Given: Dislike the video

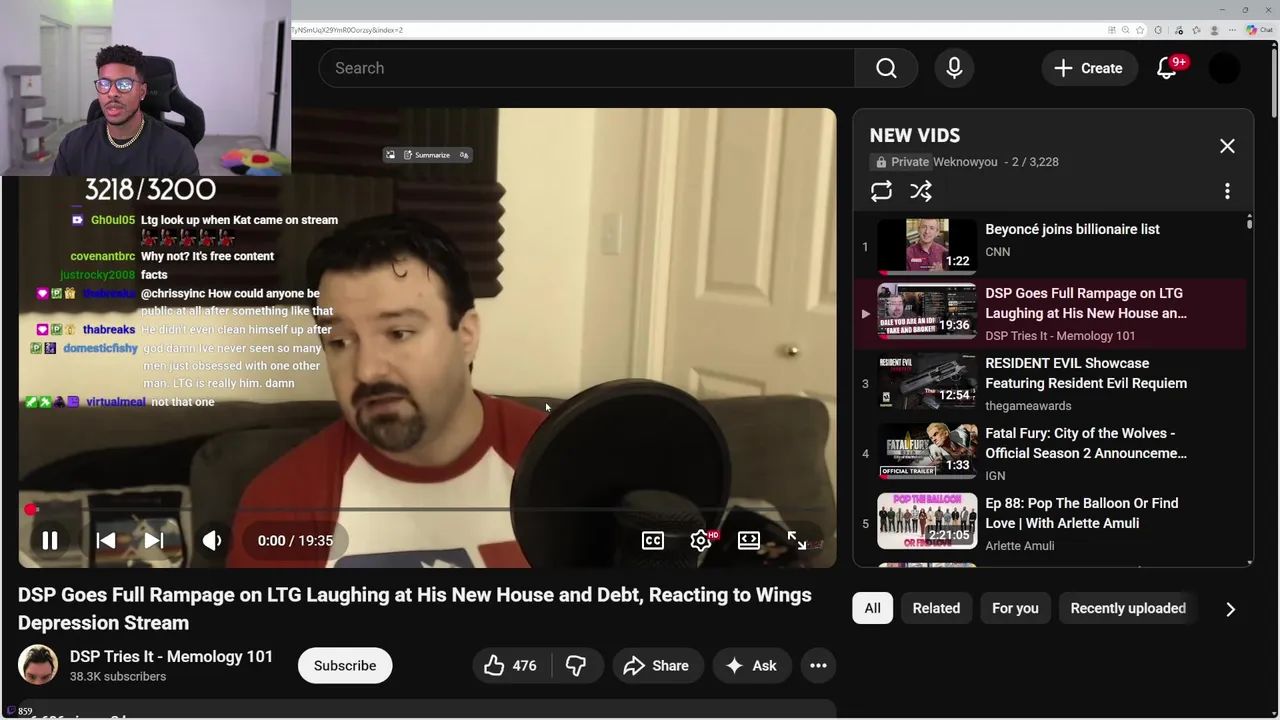Looking at the screenshot, I should click(x=576, y=666).
